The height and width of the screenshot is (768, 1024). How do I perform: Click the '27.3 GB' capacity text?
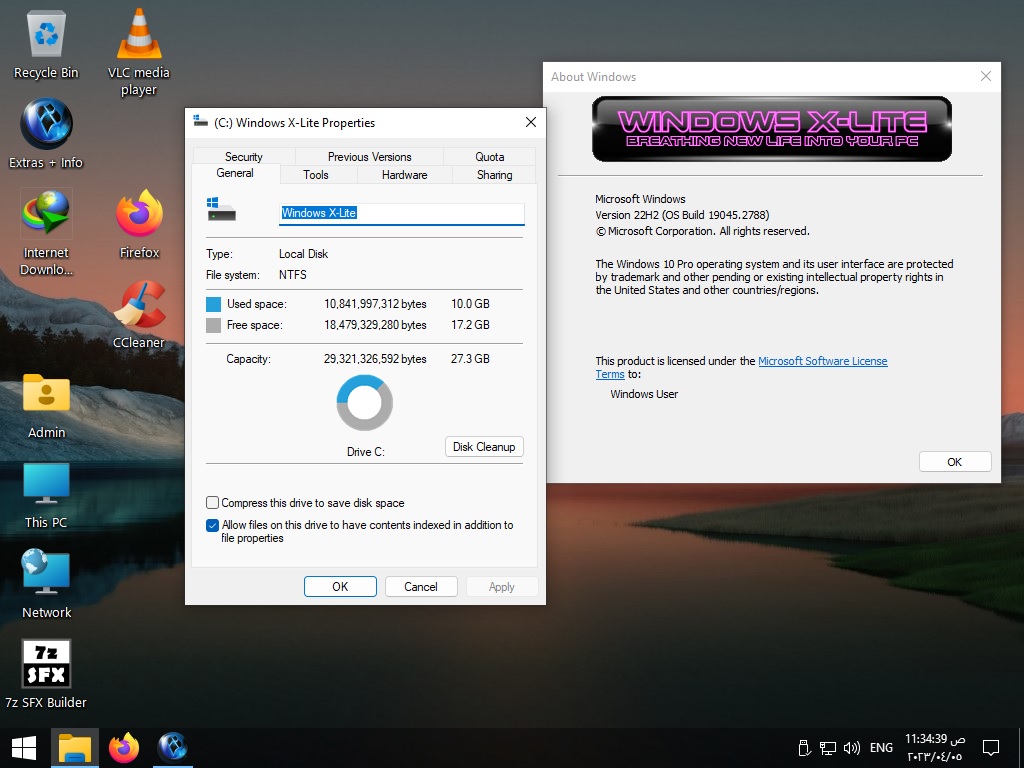point(470,359)
